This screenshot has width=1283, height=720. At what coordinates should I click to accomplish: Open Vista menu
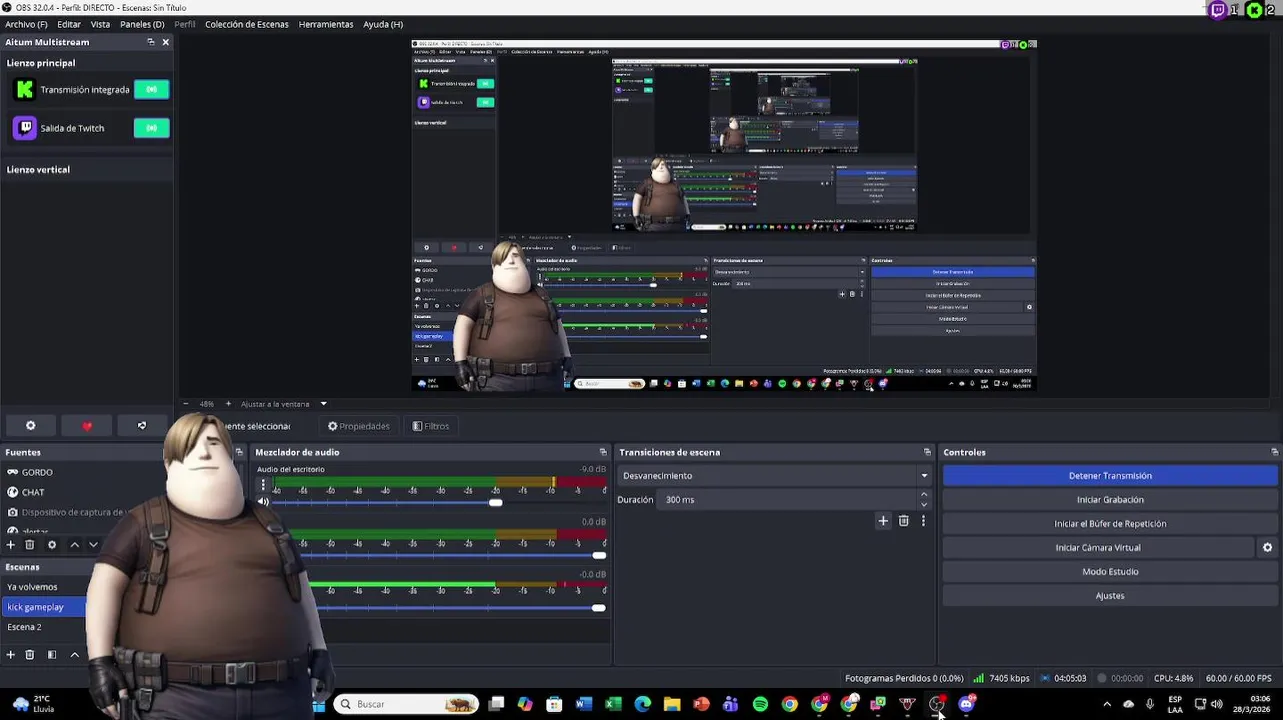click(x=101, y=24)
